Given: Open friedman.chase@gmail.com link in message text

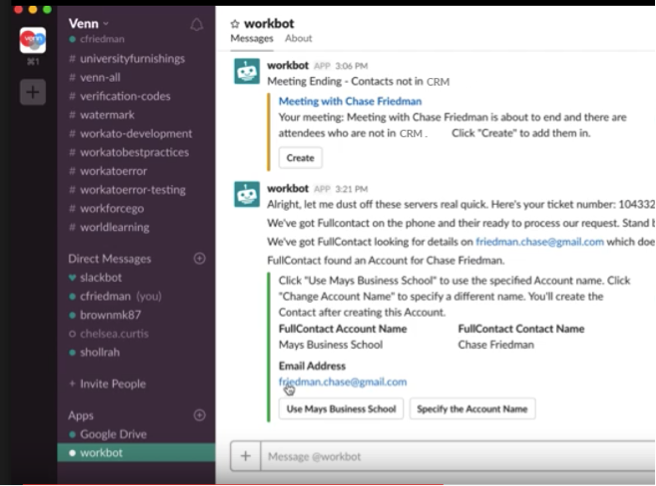Looking at the screenshot, I should coord(540,242).
